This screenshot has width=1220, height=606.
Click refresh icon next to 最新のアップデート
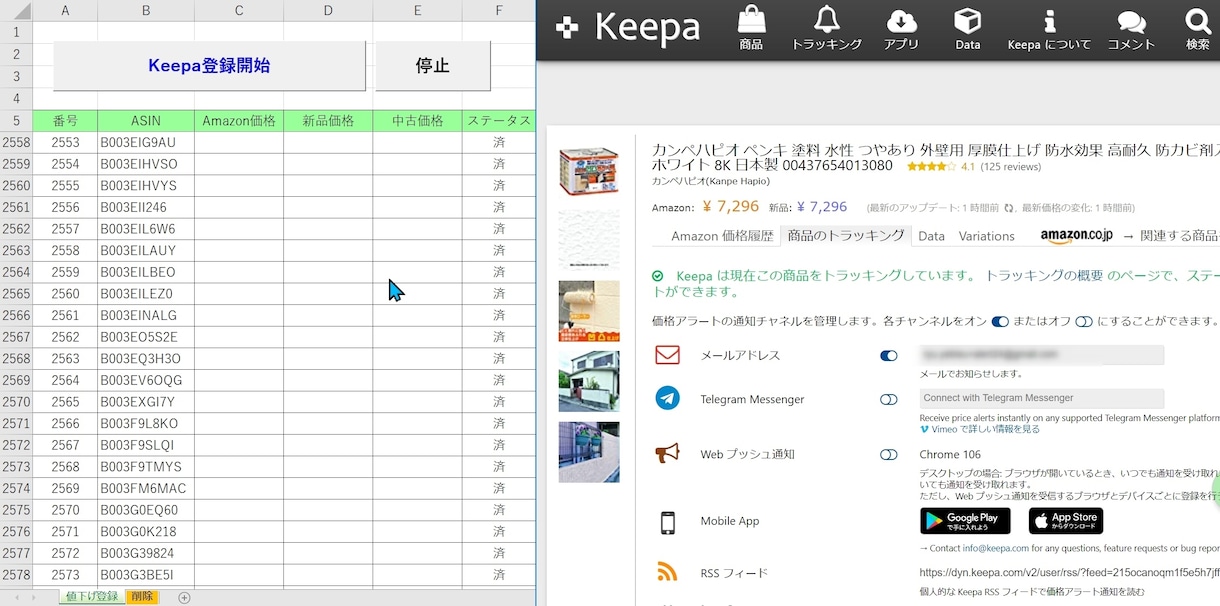tap(1009, 208)
